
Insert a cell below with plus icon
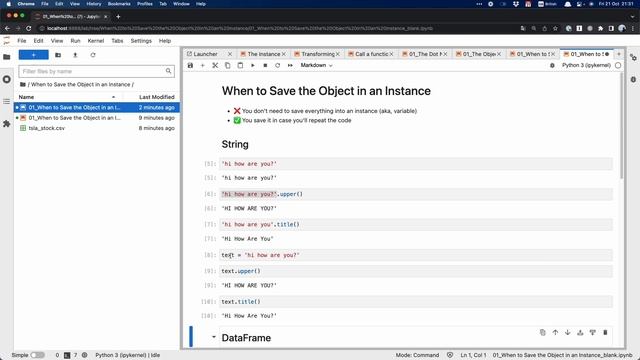tap(202, 65)
